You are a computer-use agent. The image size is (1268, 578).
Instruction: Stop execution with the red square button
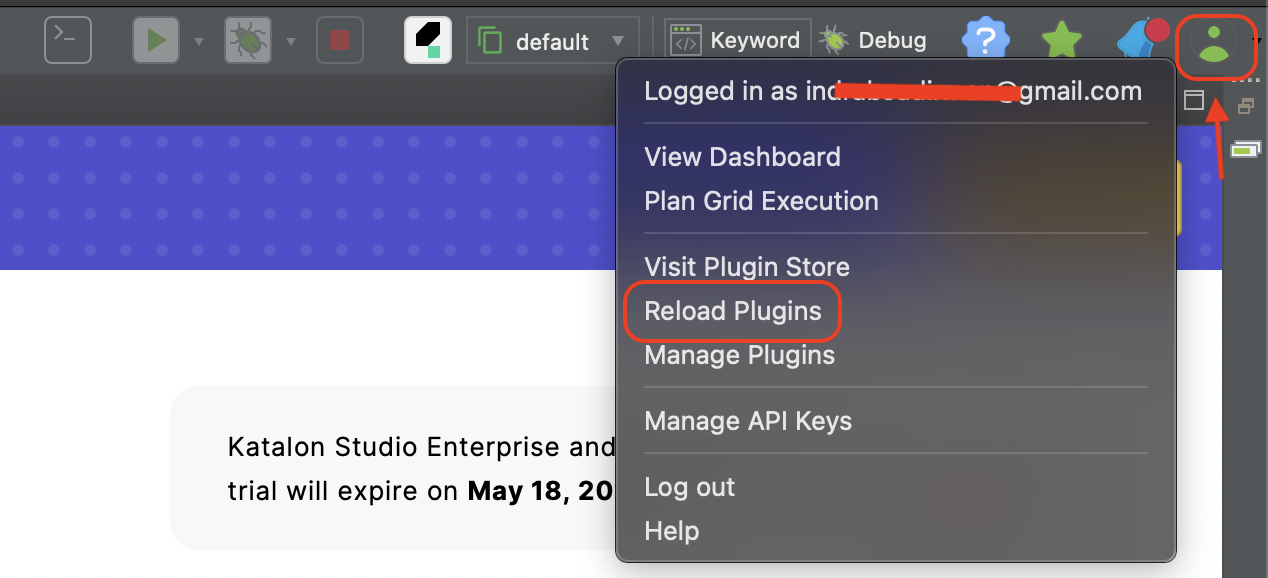(339, 40)
